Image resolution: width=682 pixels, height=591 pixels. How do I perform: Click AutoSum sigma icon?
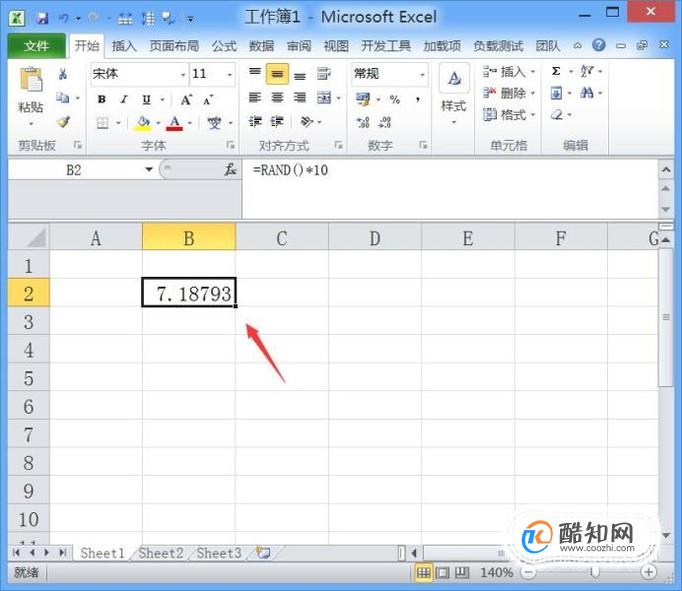point(556,71)
